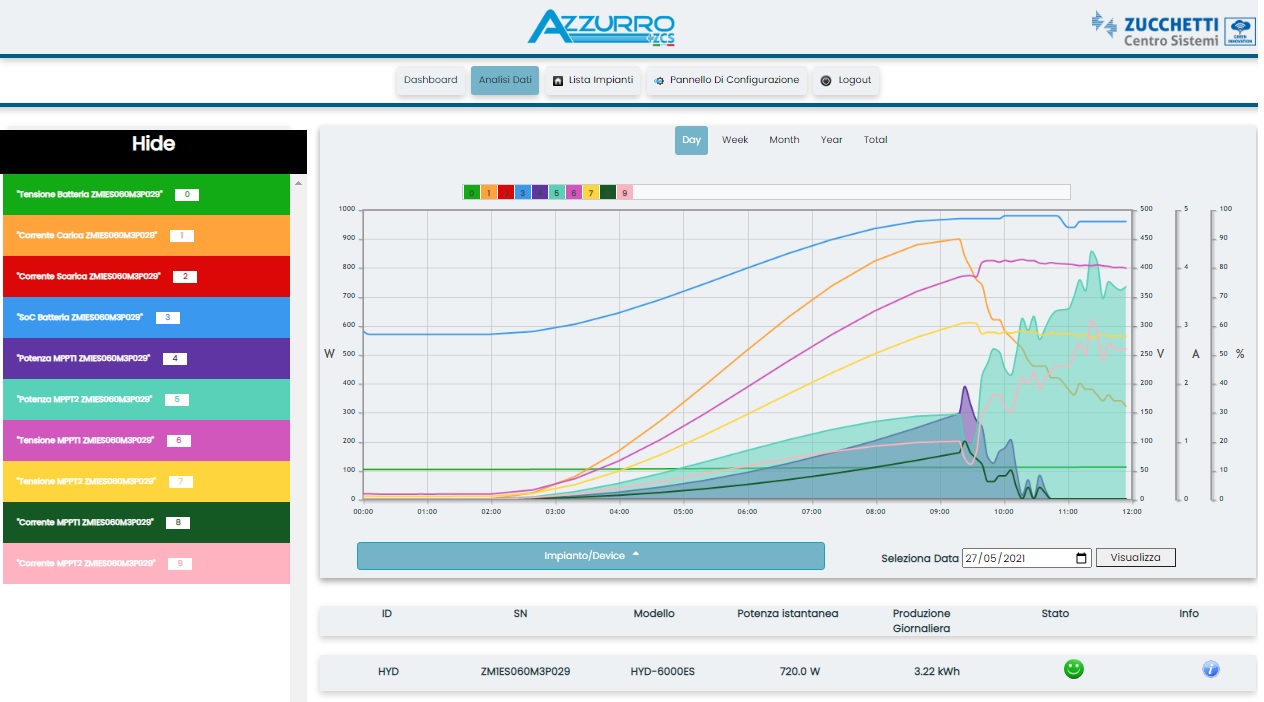This screenshot has width=1264, height=702.
Task: Select the Year chart tab
Action: click(x=831, y=140)
